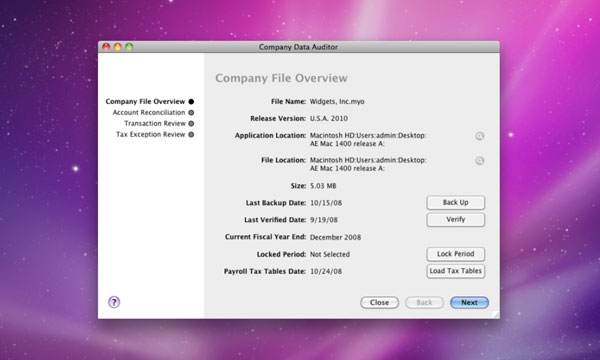Click the 'Release Version:' label

coord(278,119)
